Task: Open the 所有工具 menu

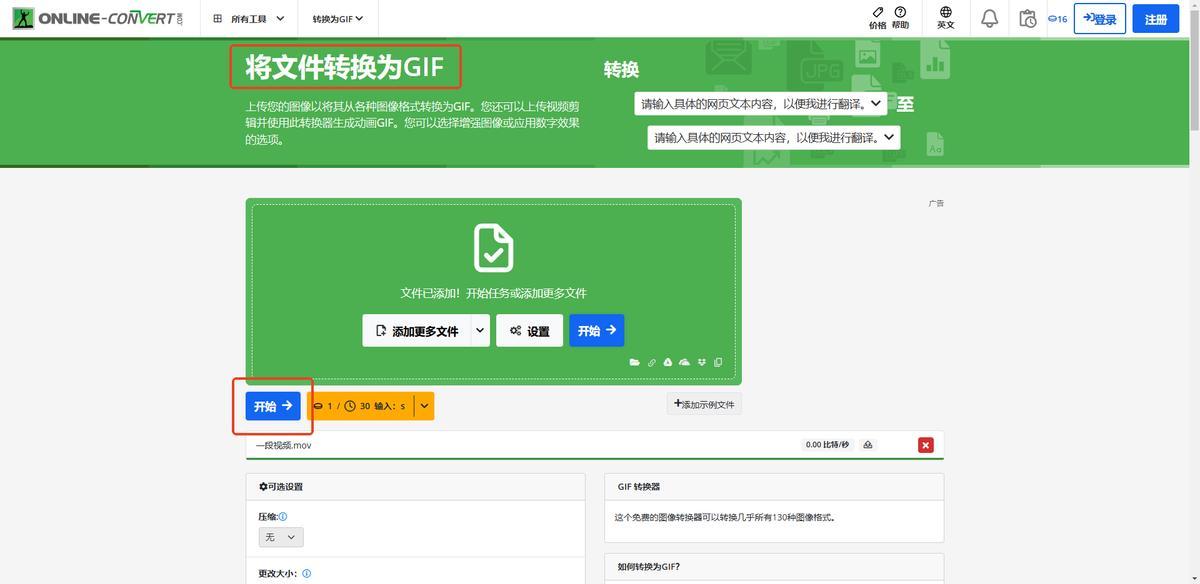Action: pyautogui.click(x=249, y=19)
